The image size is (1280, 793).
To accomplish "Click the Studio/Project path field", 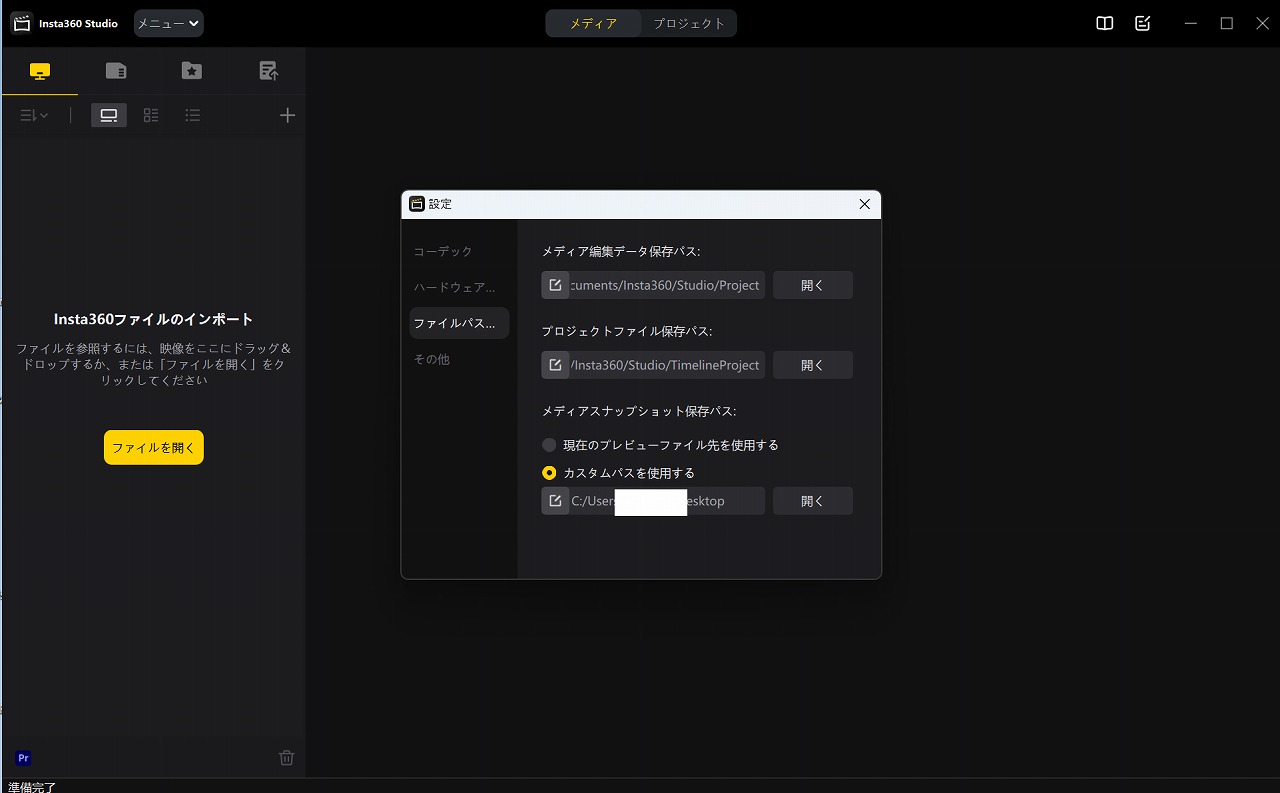I will click(667, 285).
